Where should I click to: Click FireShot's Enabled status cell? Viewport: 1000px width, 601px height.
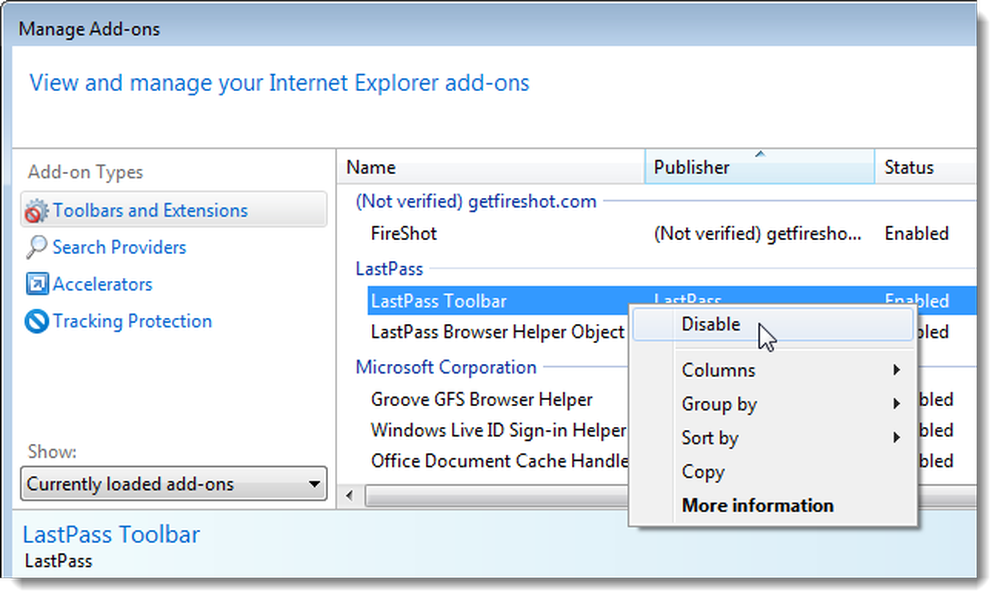pyautogui.click(x=916, y=234)
